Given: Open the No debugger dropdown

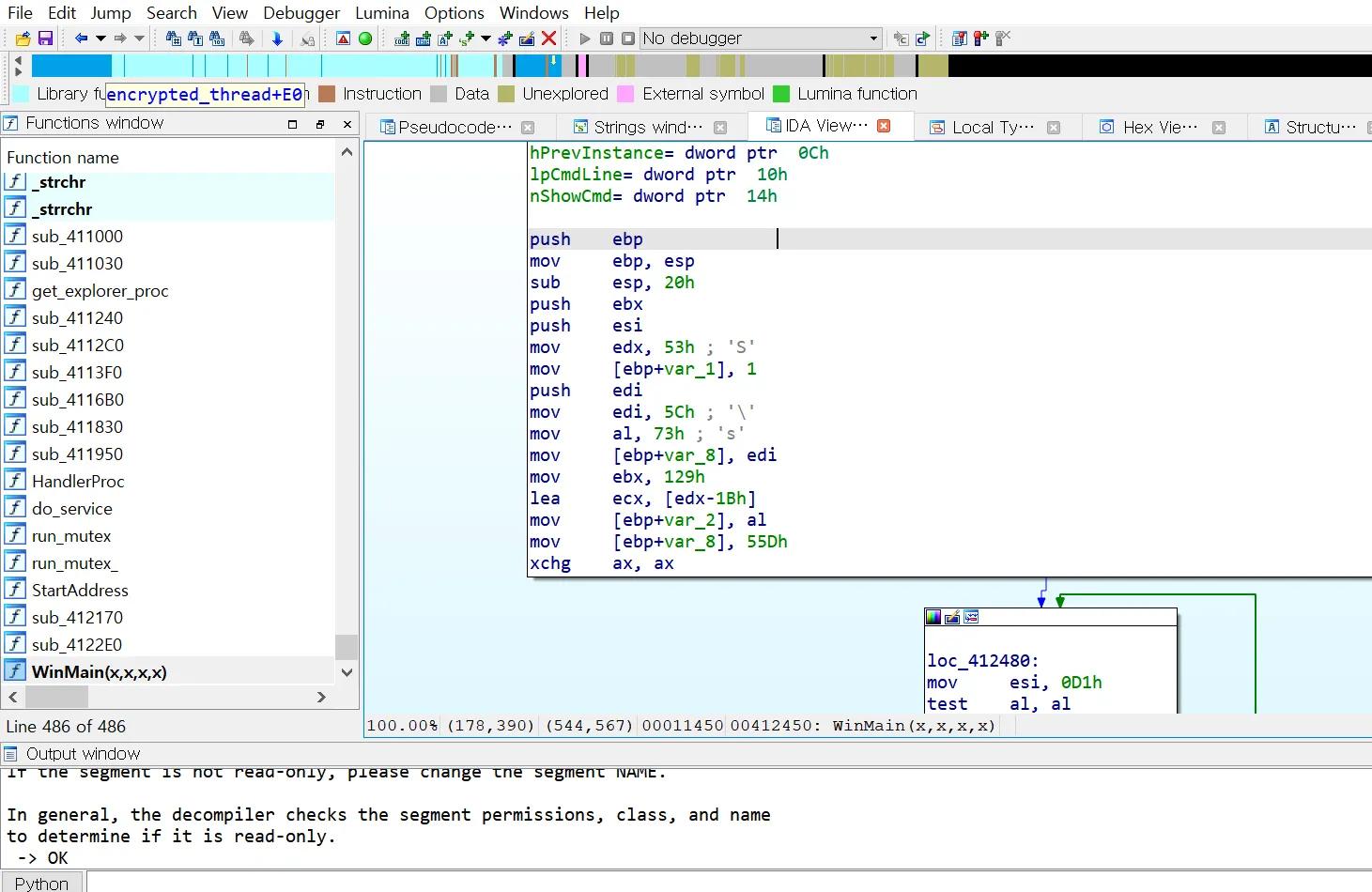Looking at the screenshot, I should point(873,38).
